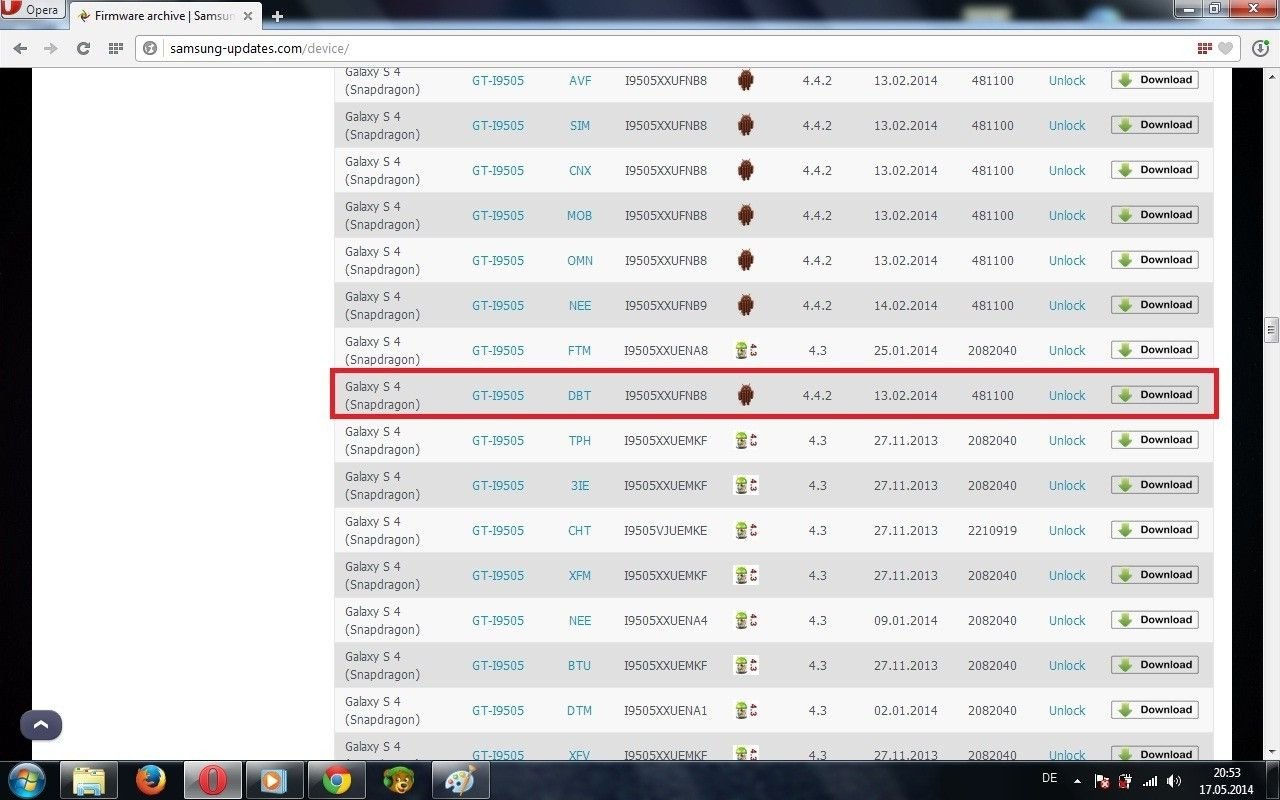The image size is (1280, 800).
Task: Open the AVF region code link
Action: point(580,81)
